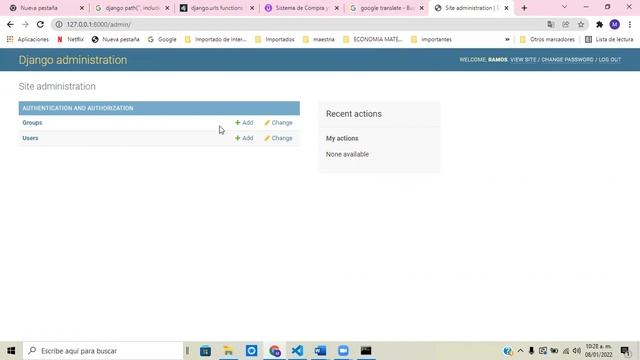Close the google translate tab

coord(422,8)
